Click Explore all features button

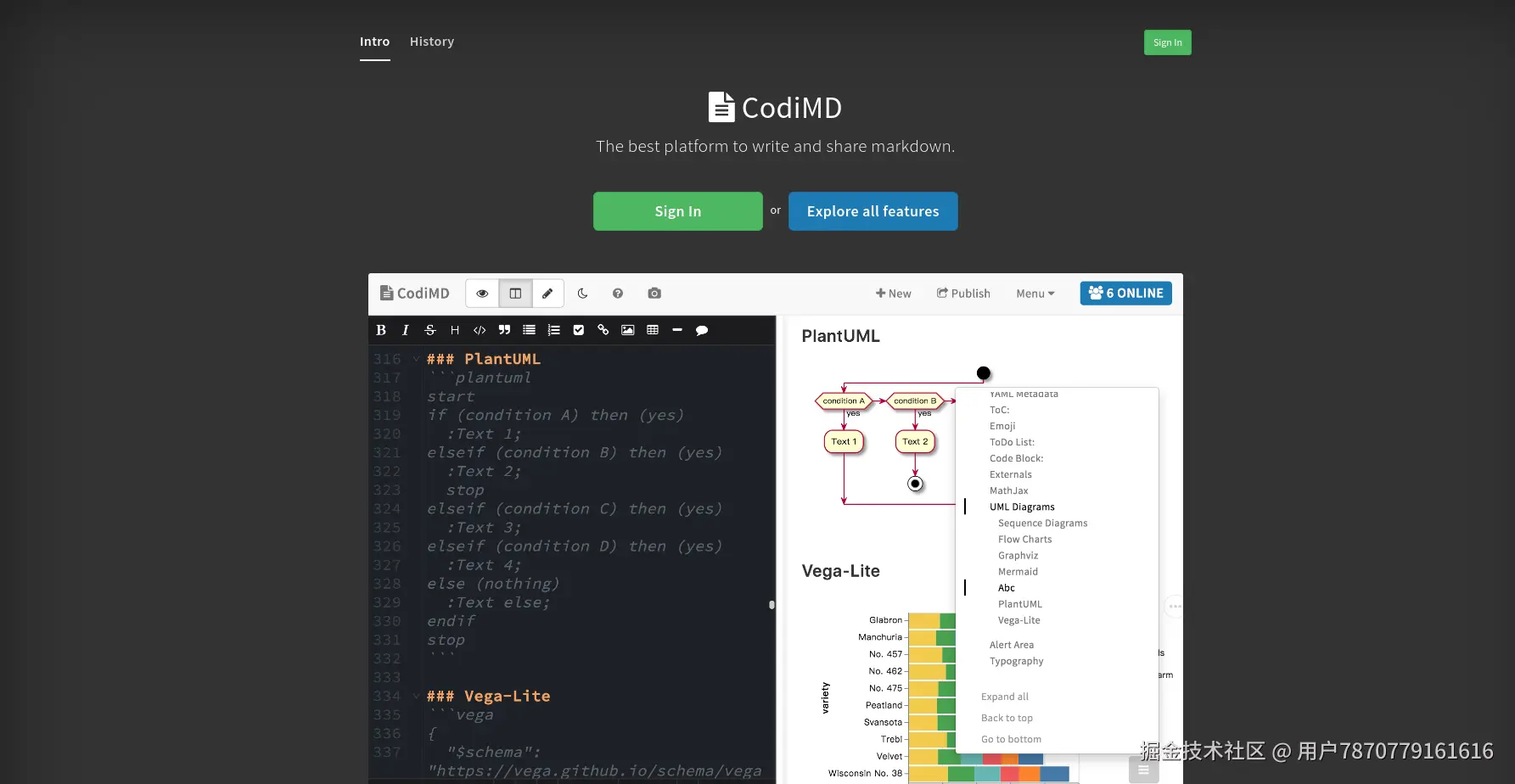(x=873, y=211)
